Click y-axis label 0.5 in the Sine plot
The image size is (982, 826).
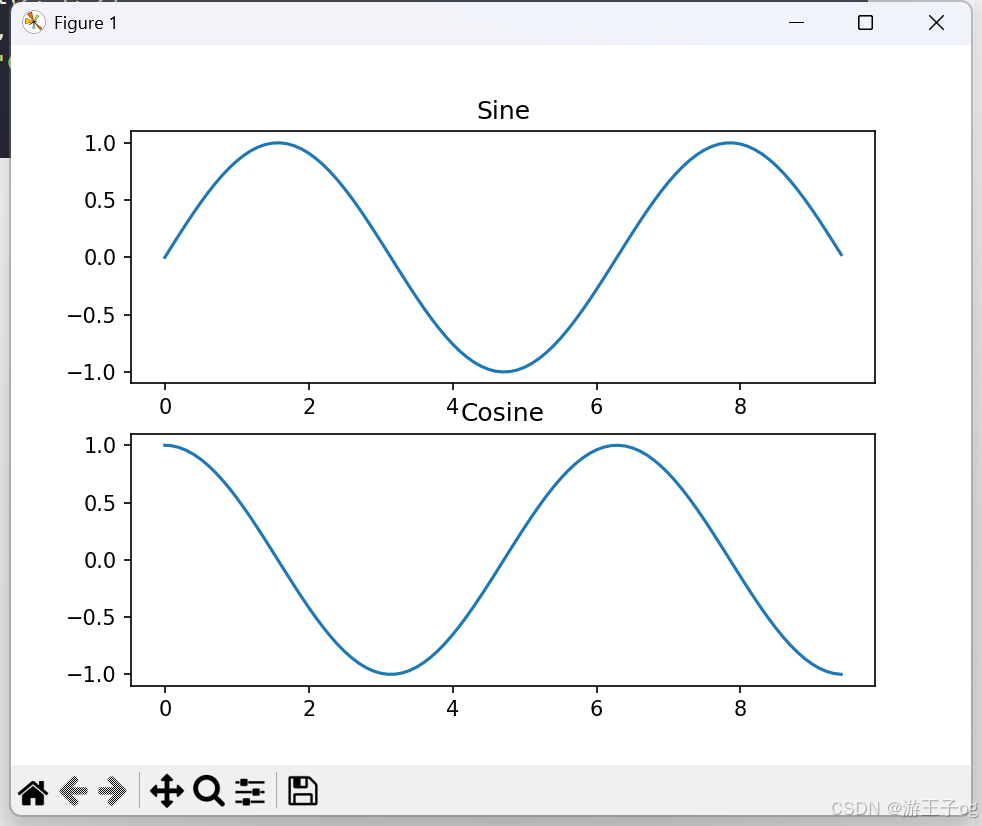pyautogui.click(x=100, y=200)
